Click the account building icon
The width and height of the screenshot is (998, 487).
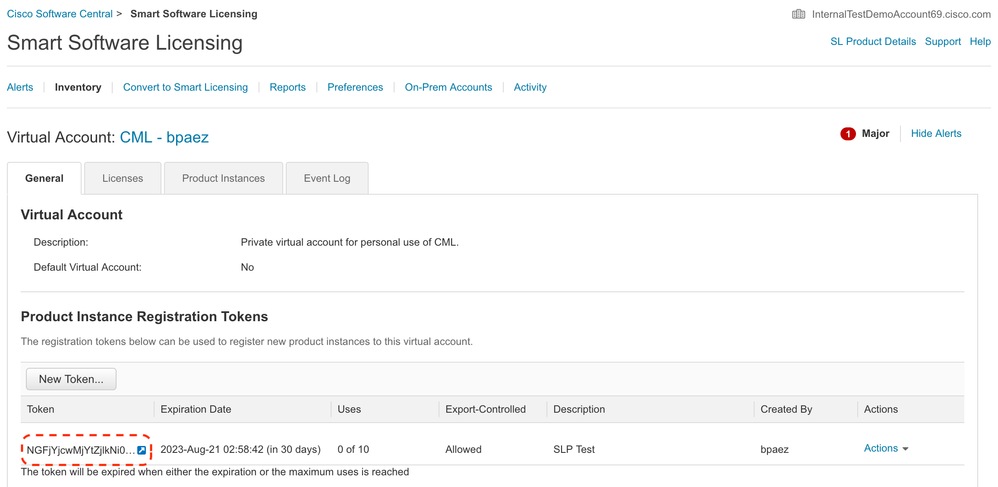point(798,14)
